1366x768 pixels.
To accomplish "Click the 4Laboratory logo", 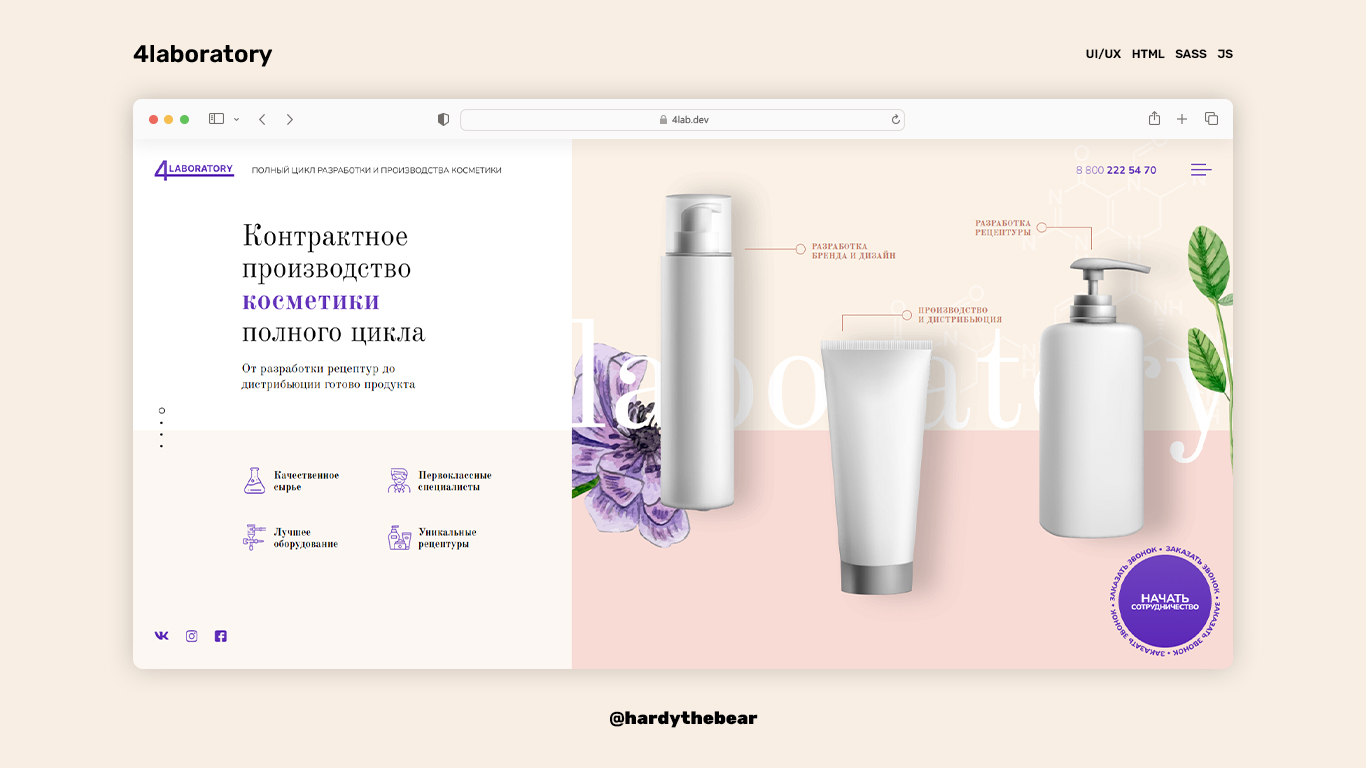I will (x=194, y=170).
